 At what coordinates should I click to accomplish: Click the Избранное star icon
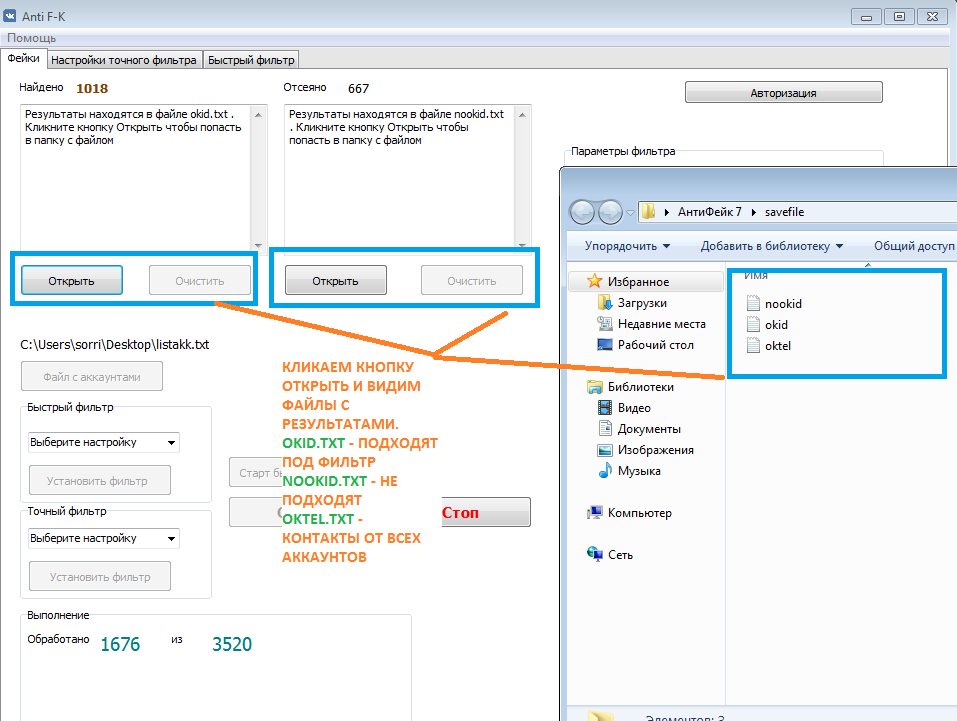pyautogui.click(x=594, y=281)
